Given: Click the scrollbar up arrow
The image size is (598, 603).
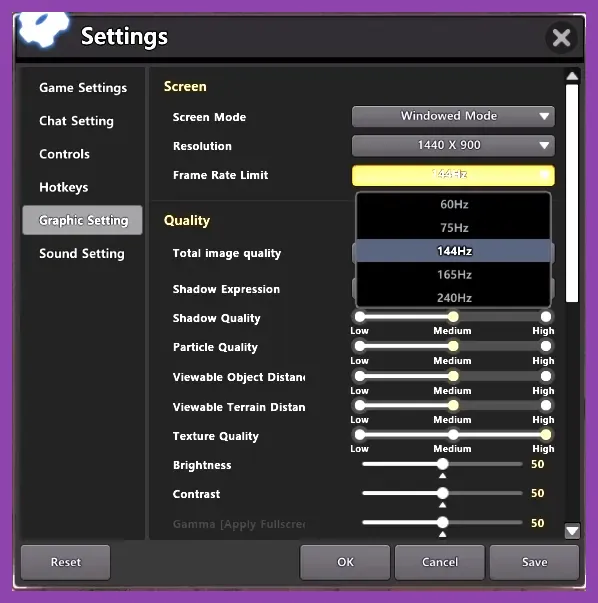Looking at the screenshot, I should [572, 76].
